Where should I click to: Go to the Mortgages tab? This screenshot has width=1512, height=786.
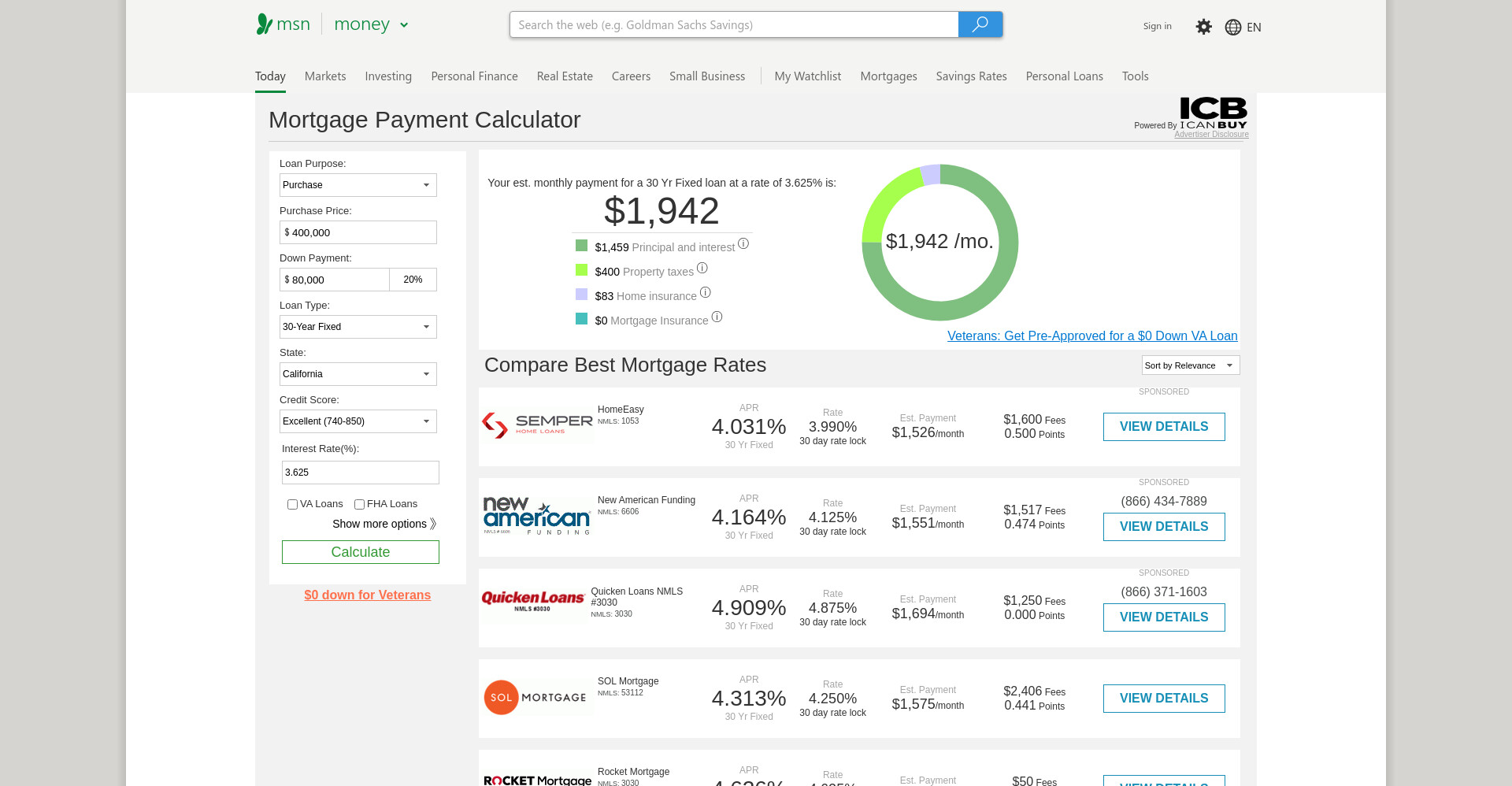[x=888, y=76]
